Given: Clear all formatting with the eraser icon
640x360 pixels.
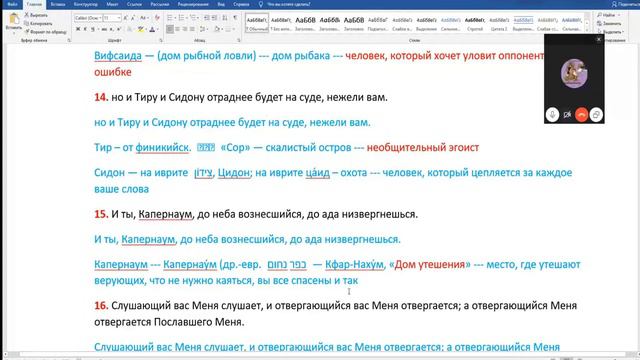Looking at the screenshot, I should click(x=157, y=18).
